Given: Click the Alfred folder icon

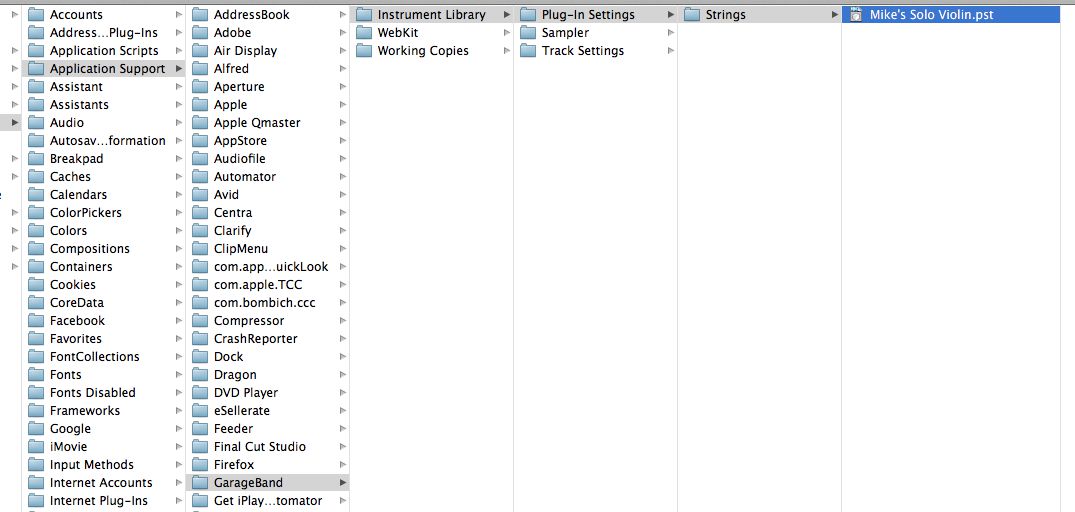Looking at the screenshot, I should click(200, 69).
